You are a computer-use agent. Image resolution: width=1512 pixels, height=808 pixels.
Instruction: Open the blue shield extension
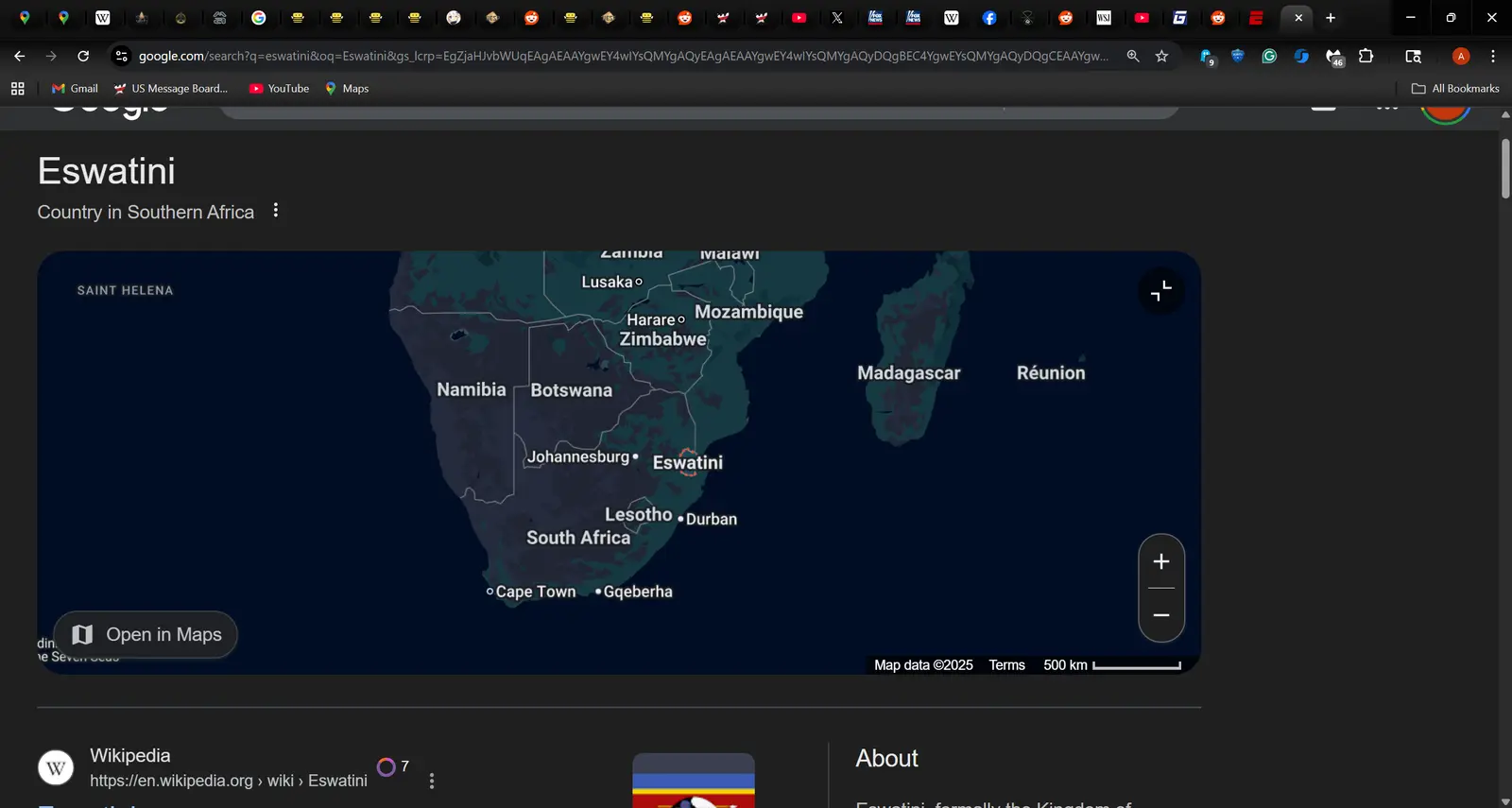click(x=1238, y=56)
